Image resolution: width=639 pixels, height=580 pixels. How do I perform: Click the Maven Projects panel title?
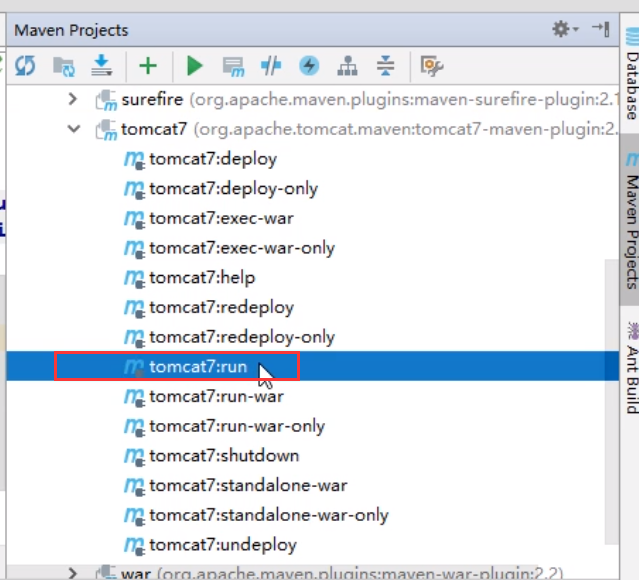tap(71, 30)
